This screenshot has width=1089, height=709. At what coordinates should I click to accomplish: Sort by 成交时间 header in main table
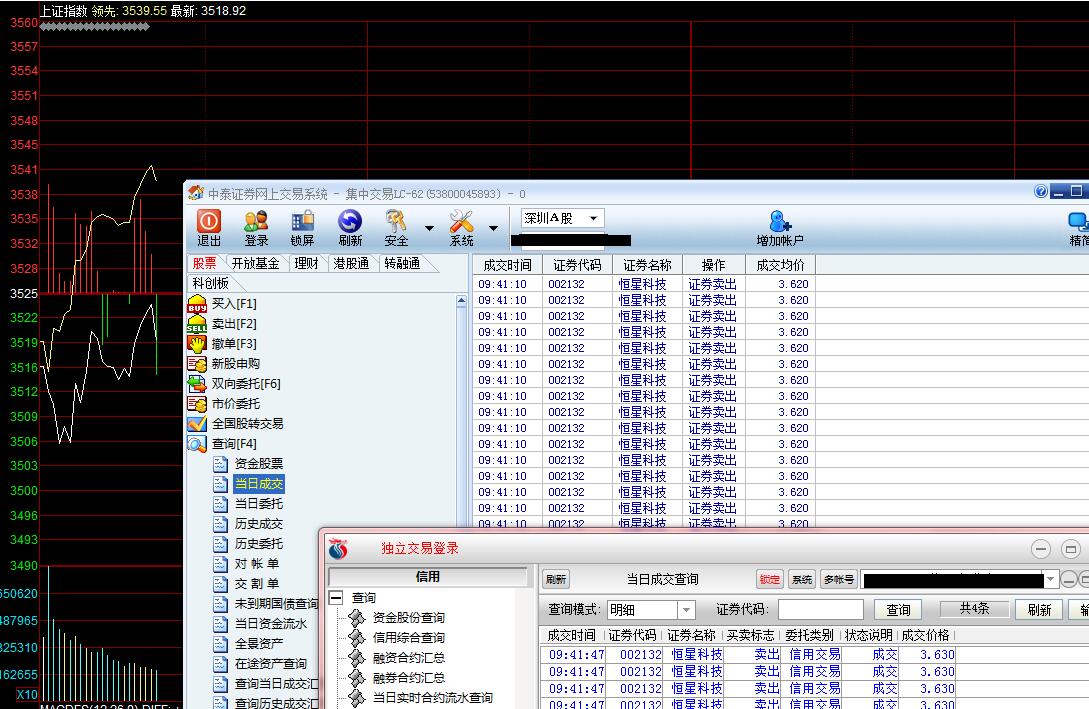(508, 265)
